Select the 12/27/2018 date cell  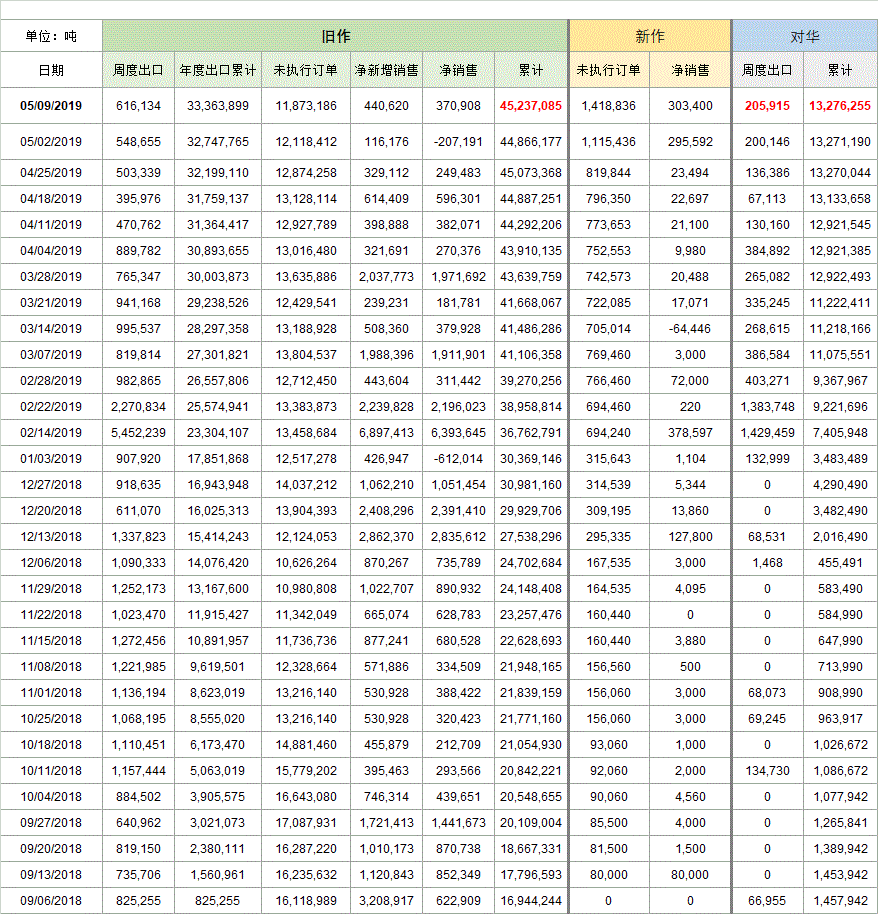tap(51, 485)
